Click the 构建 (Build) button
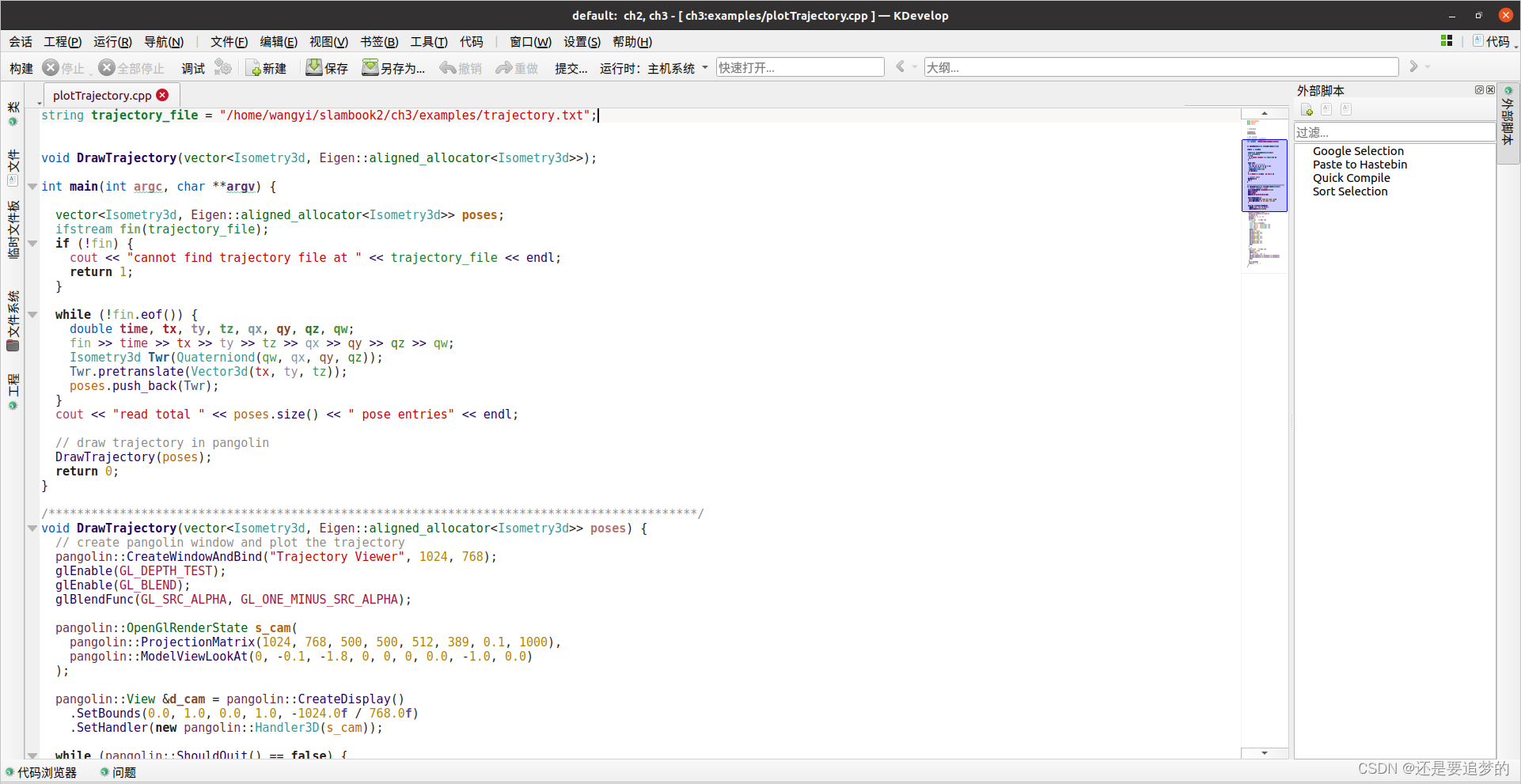 [x=21, y=68]
